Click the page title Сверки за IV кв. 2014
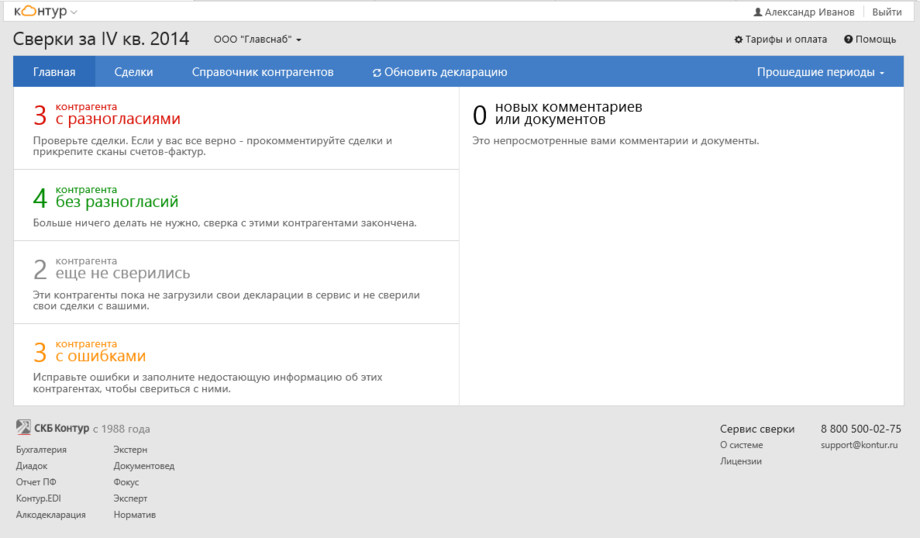 click(101, 39)
